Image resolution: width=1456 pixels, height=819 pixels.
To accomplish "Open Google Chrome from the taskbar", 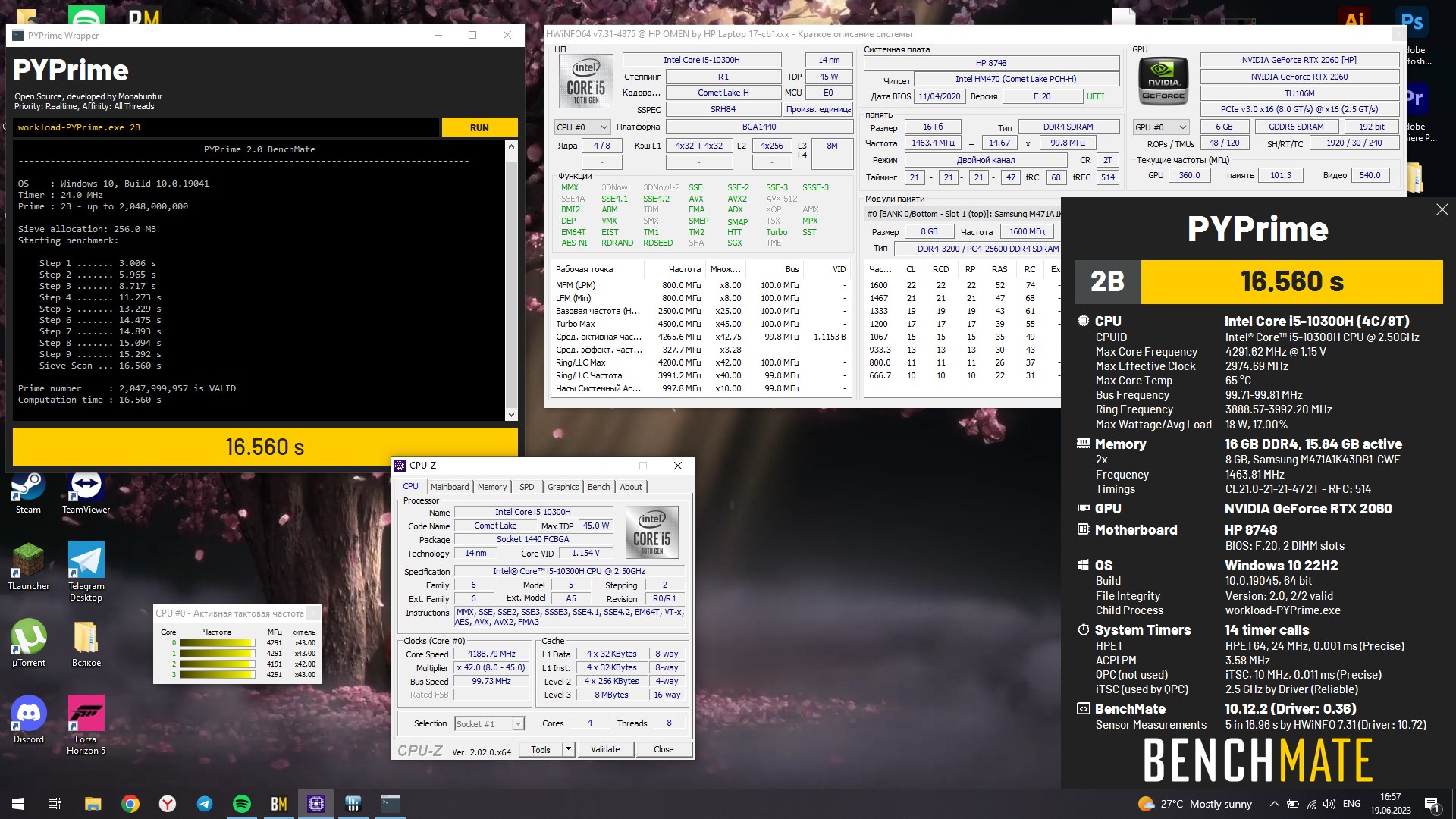I will point(130,804).
